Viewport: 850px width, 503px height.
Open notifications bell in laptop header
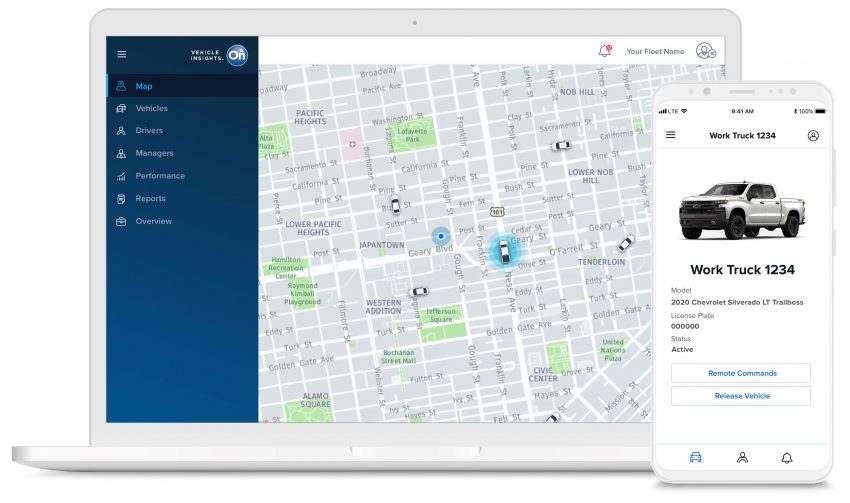tap(604, 51)
